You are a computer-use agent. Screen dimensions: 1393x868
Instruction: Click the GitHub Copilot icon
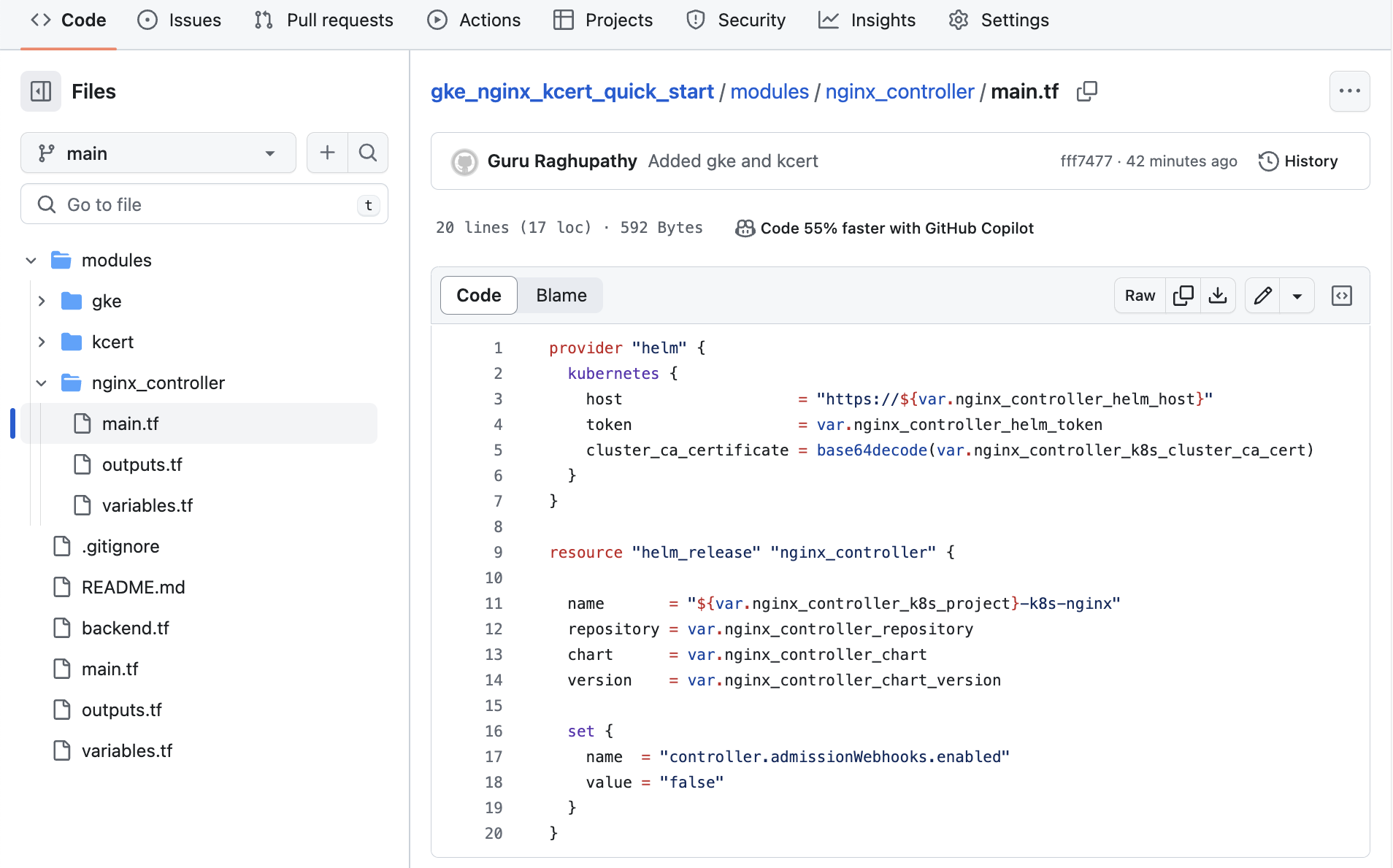point(744,228)
